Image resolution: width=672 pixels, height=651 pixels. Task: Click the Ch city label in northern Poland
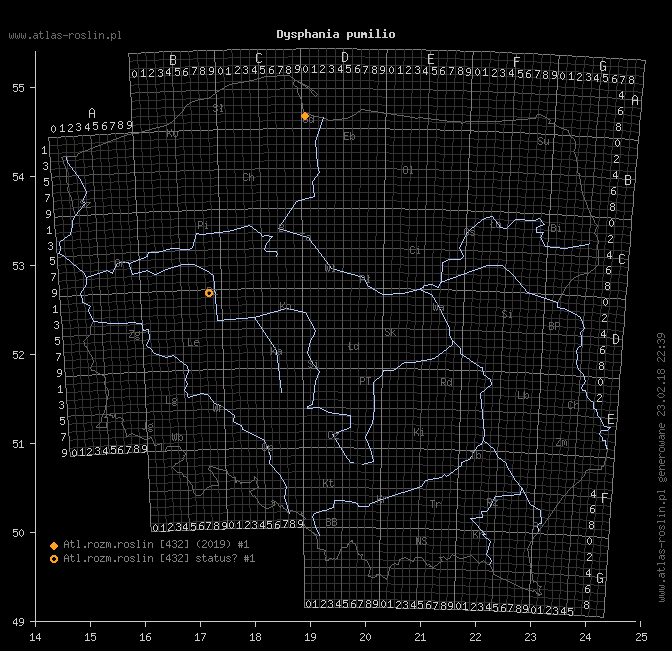[248, 177]
